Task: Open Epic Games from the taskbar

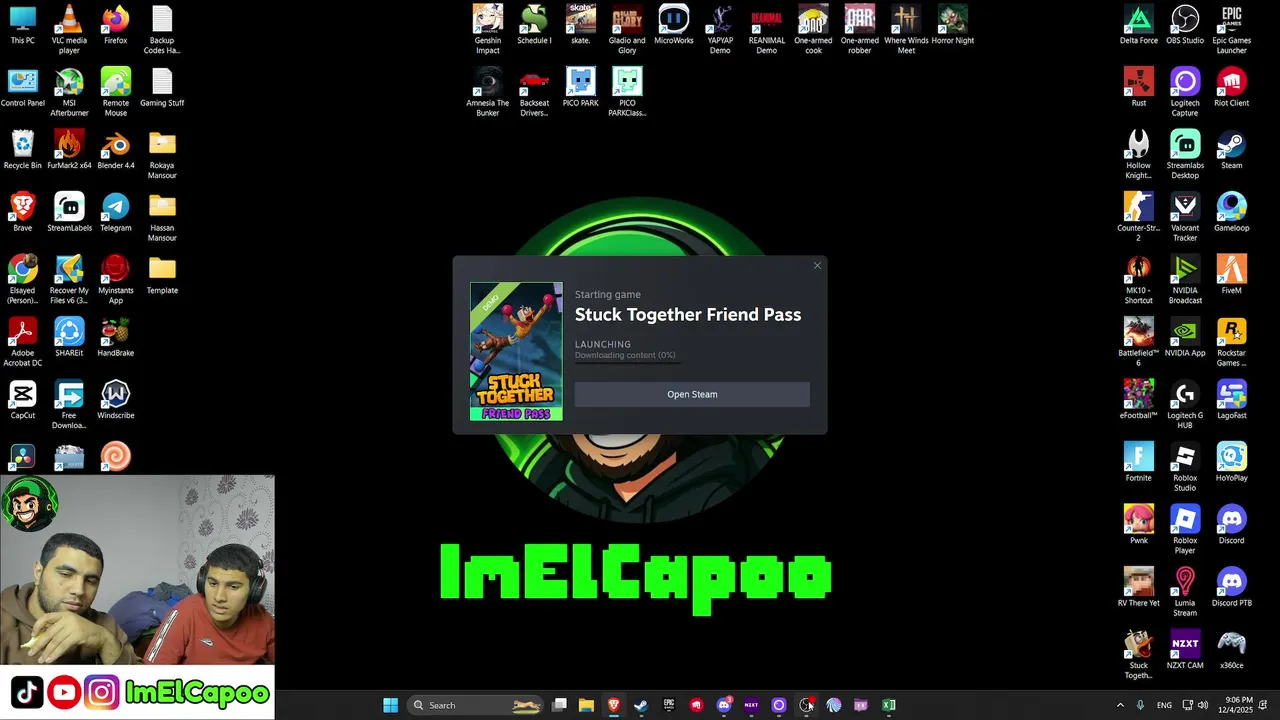Action: 669,705
